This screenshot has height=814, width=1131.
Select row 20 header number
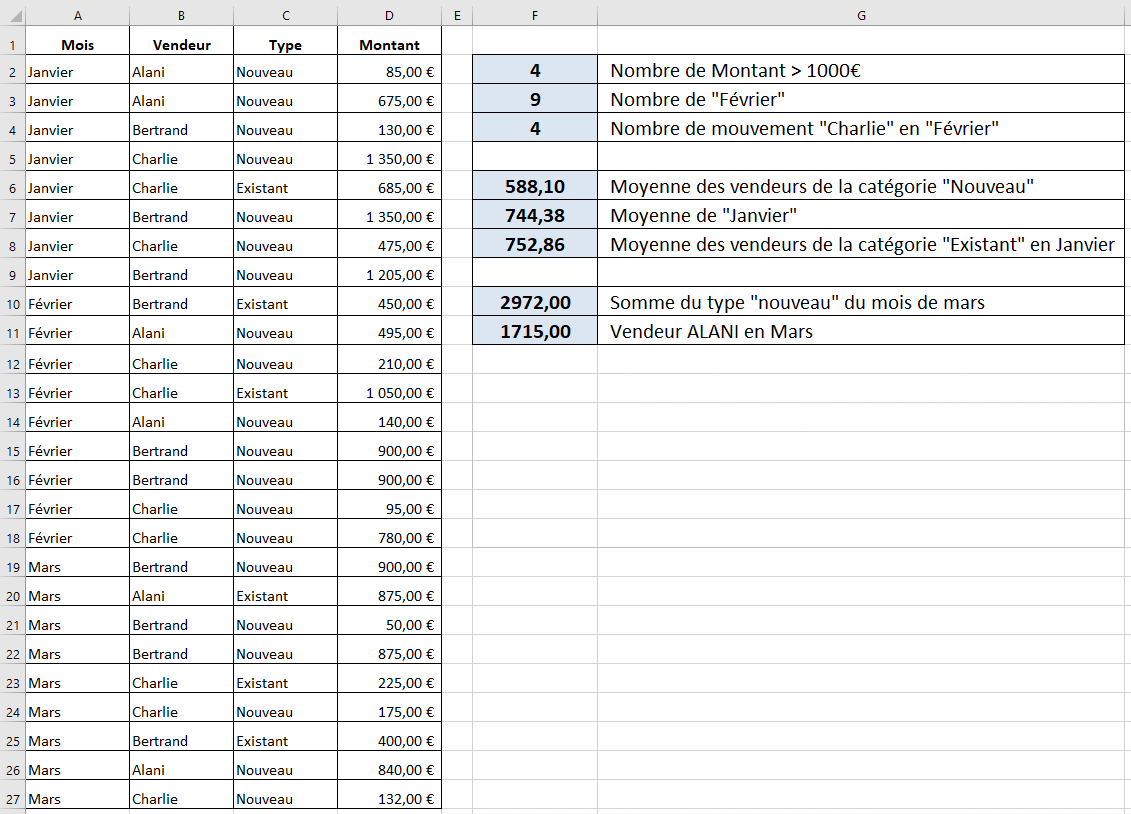[12, 596]
